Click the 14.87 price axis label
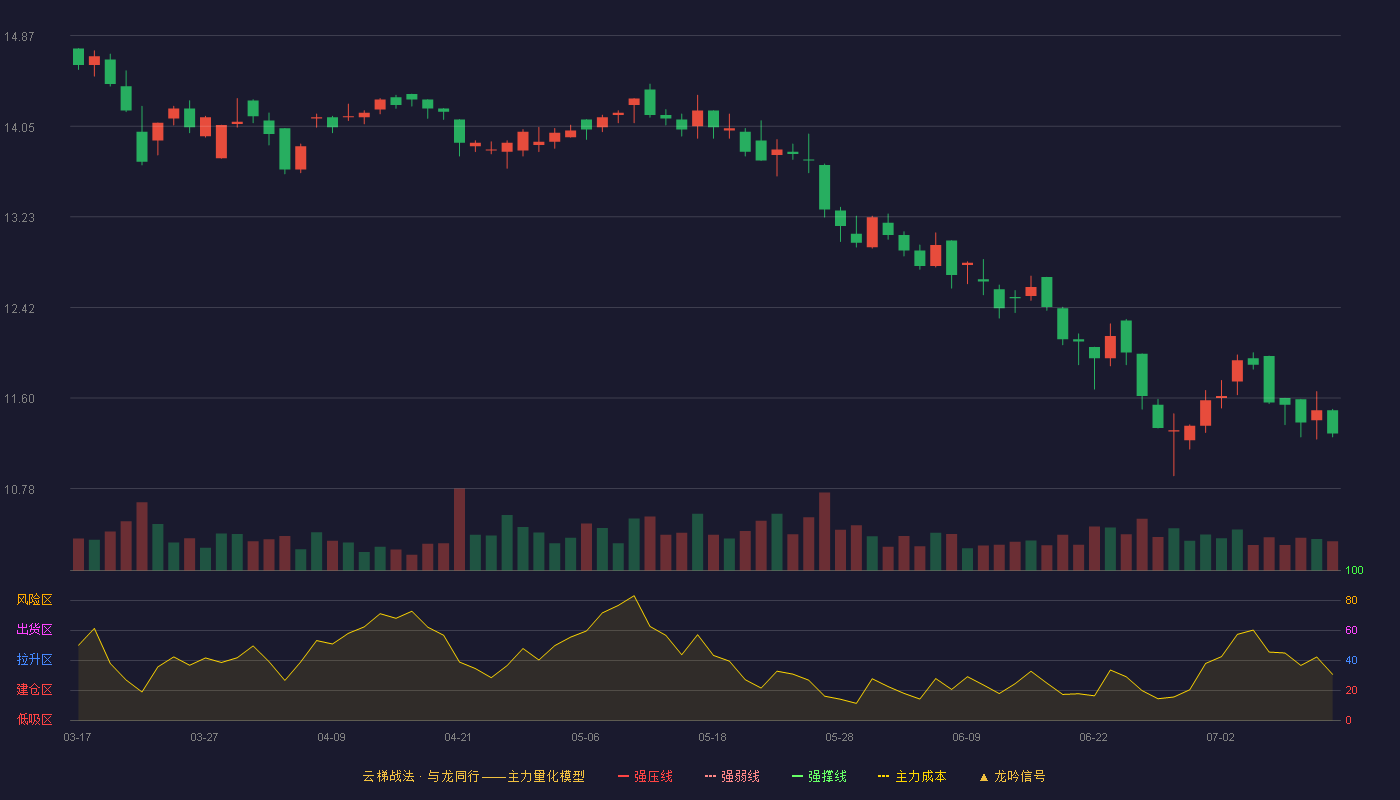Screen dimensions: 1400x800 pyautogui.click(x=19, y=37)
